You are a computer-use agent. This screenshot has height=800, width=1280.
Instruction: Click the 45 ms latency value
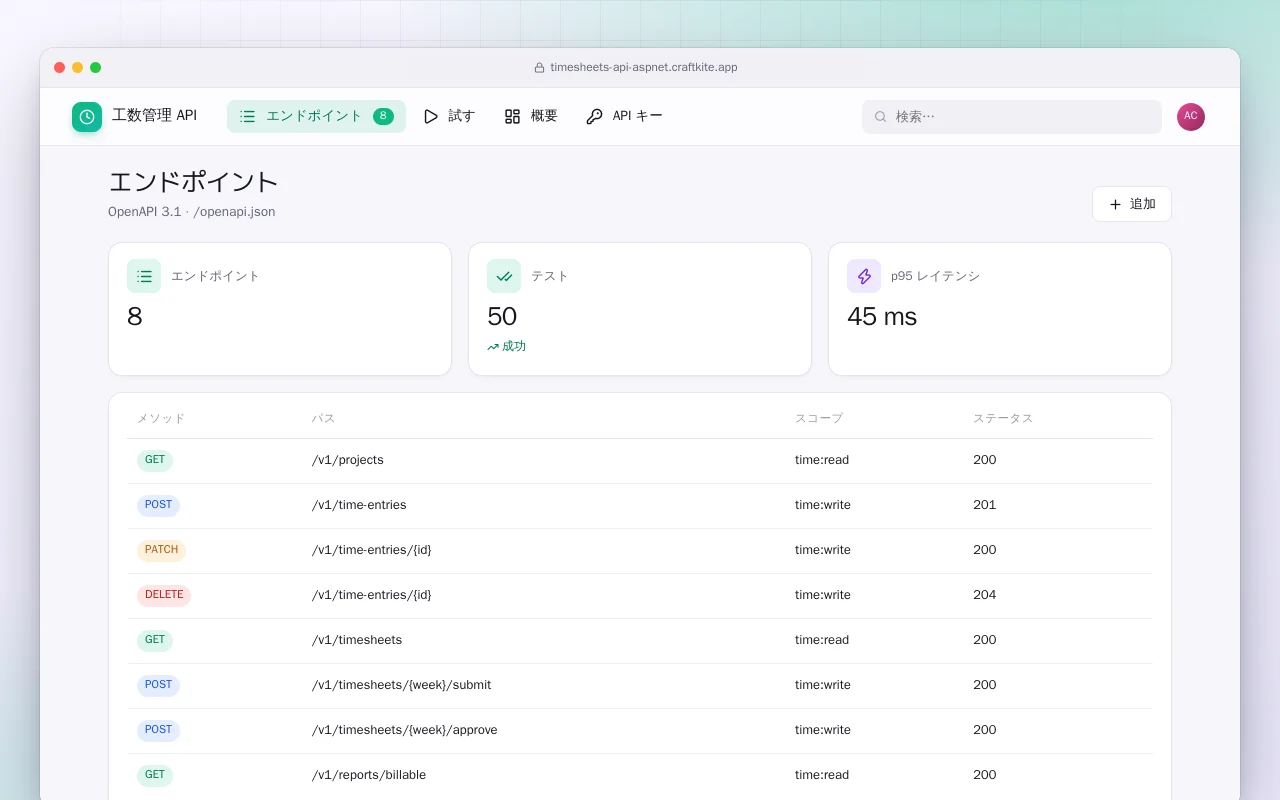pos(882,317)
